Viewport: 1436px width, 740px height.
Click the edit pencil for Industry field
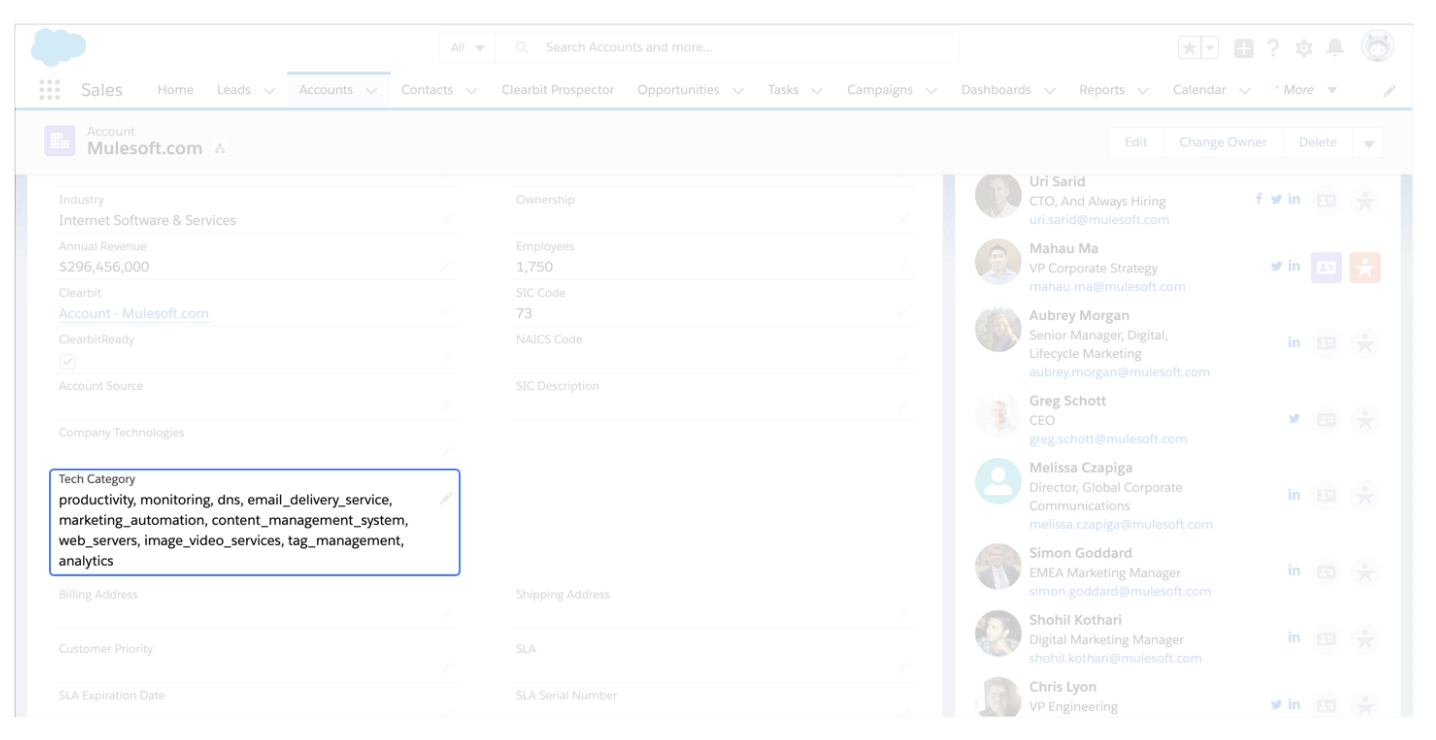point(446,217)
